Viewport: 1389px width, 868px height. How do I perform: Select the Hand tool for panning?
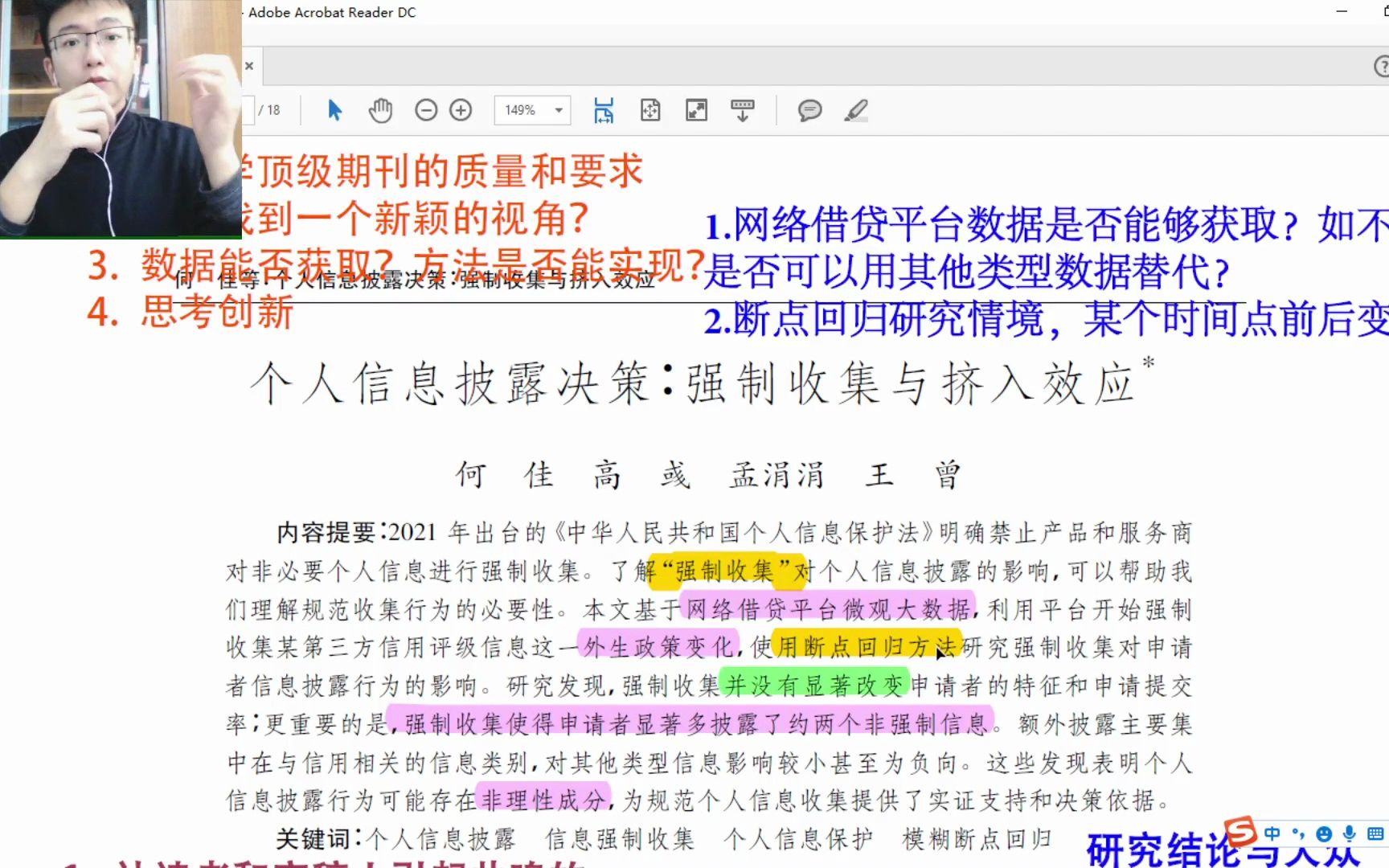click(x=380, y=108)
